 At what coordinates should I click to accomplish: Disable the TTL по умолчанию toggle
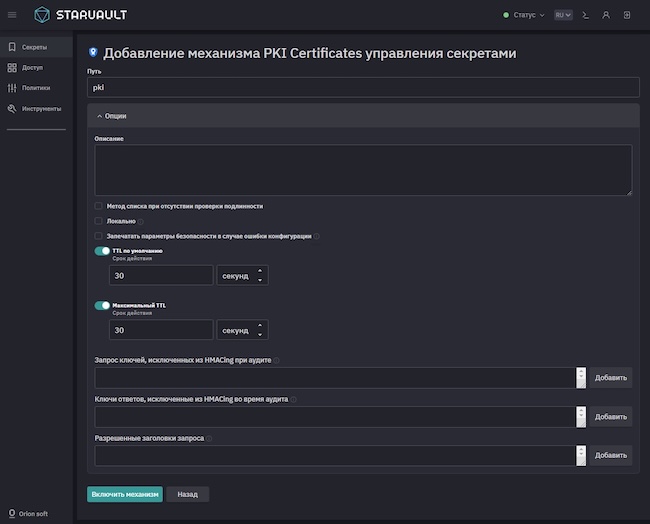tap(102, 251)
